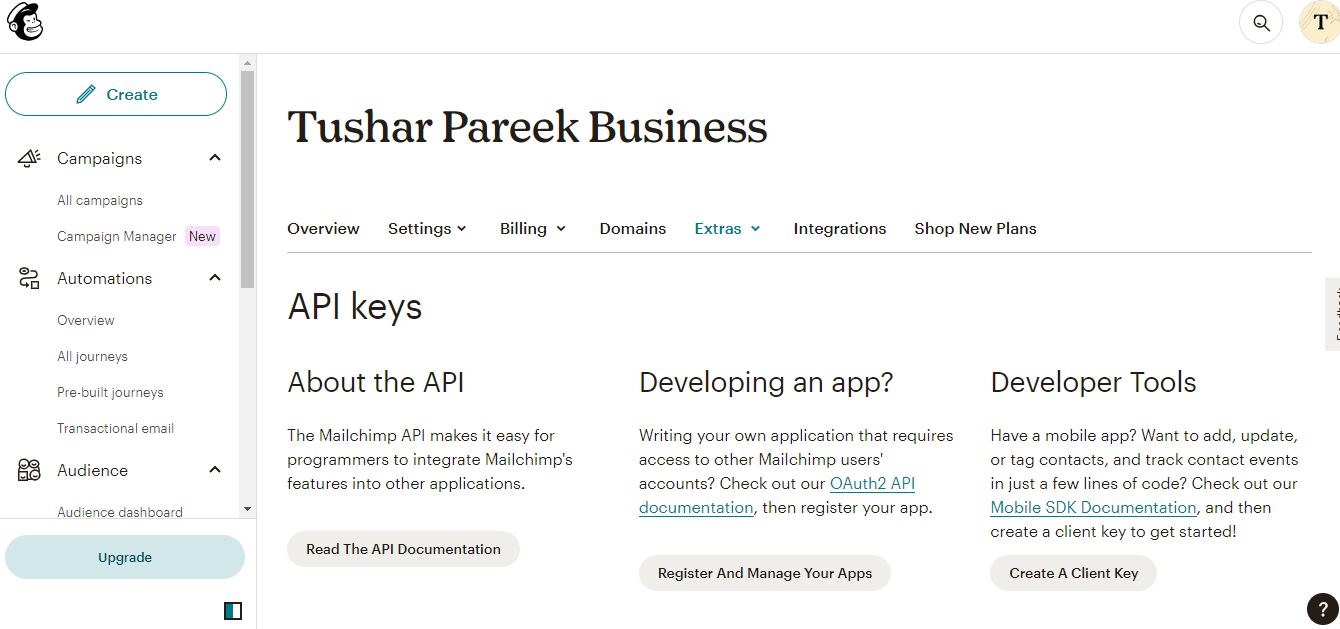Follow the Mobile SDK Documentation link

coord(1093,508)
